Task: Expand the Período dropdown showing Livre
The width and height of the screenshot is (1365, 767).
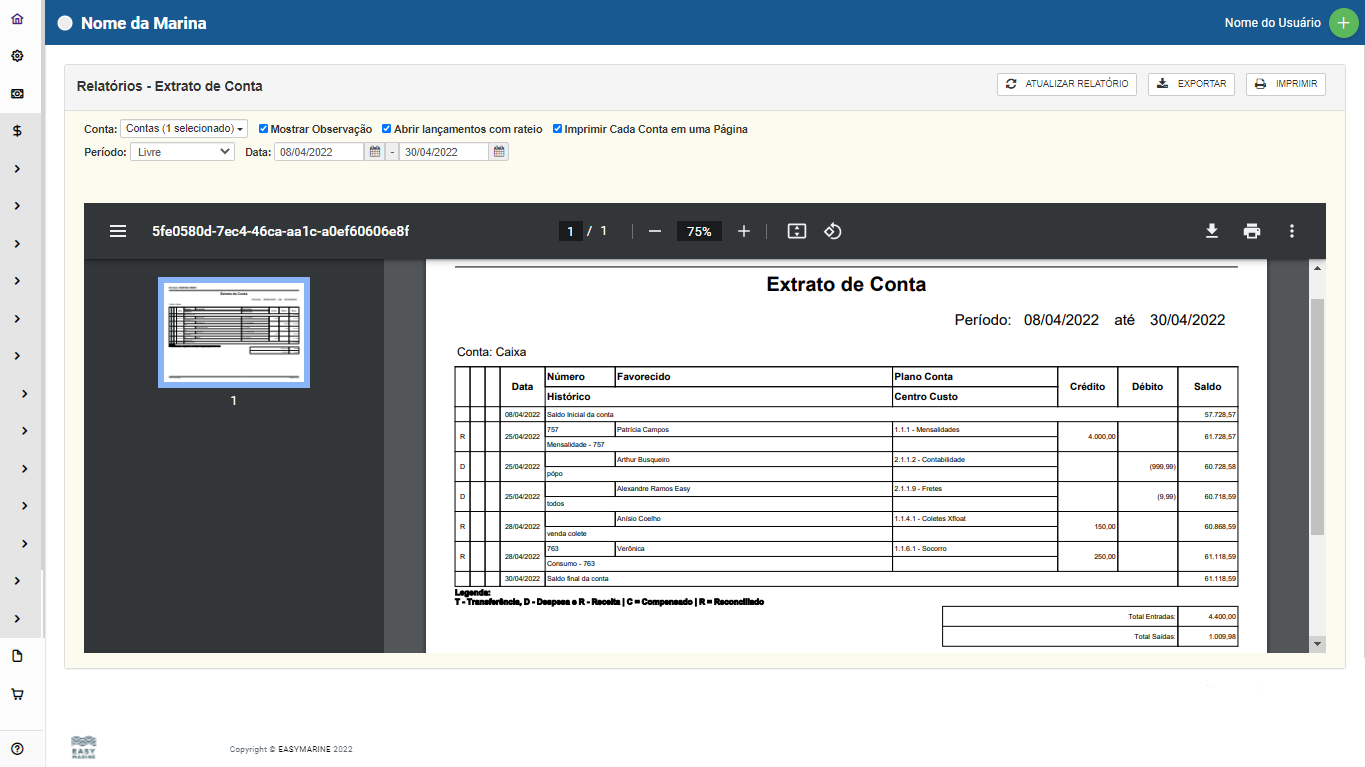Action: coord(183,152)
